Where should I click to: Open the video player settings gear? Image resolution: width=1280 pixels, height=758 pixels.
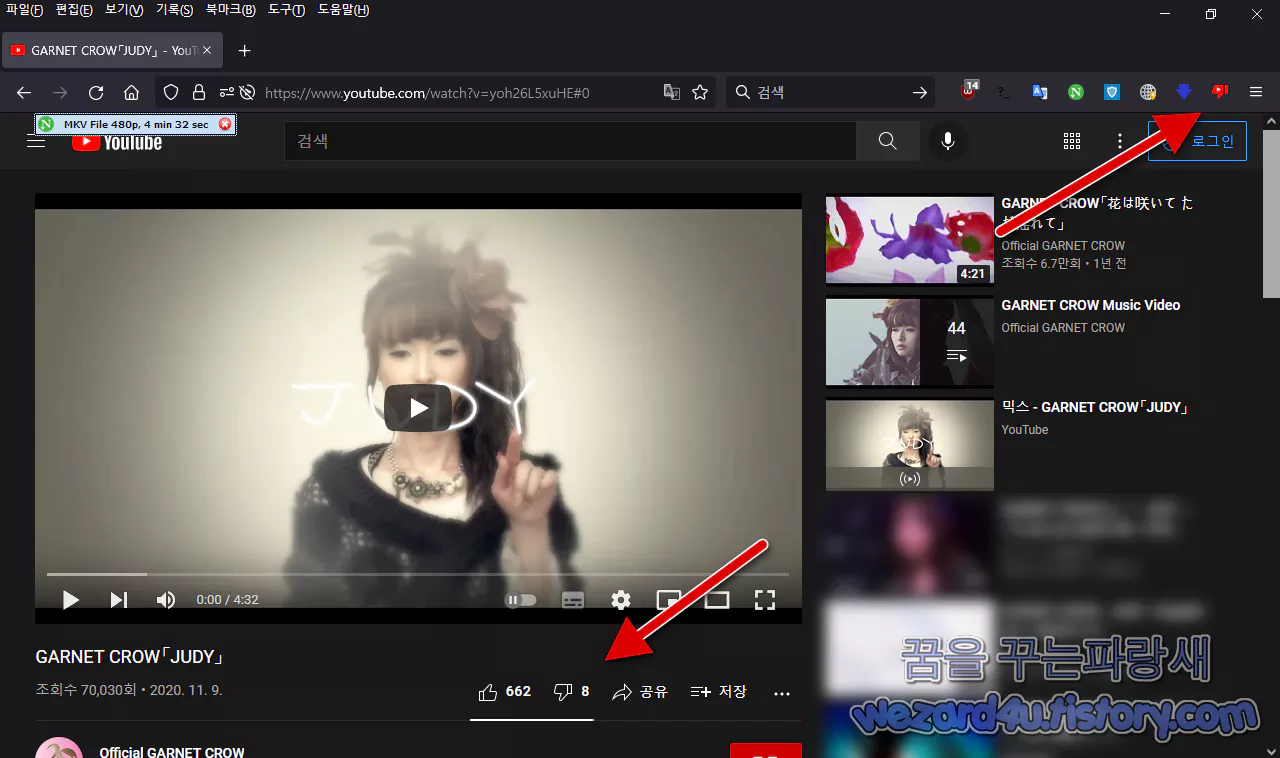[x=621, y=599]
